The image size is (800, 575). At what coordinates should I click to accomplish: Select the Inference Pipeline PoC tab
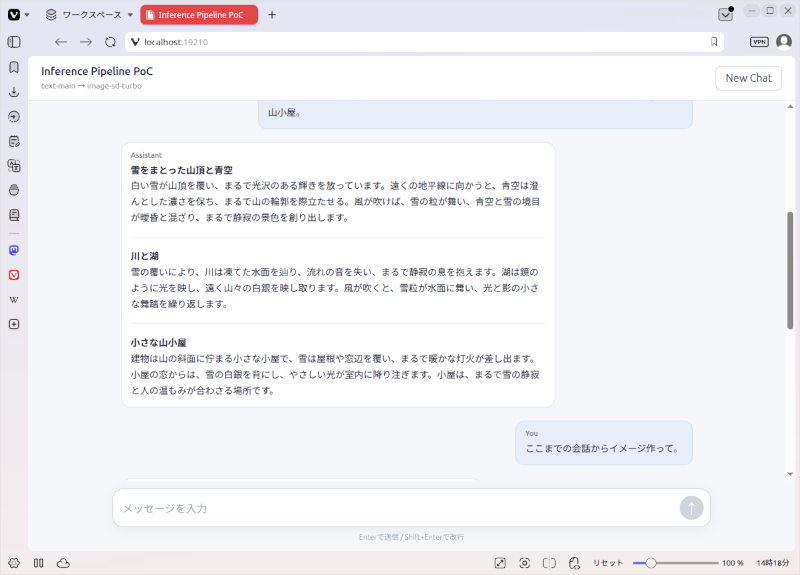point(199,15)
